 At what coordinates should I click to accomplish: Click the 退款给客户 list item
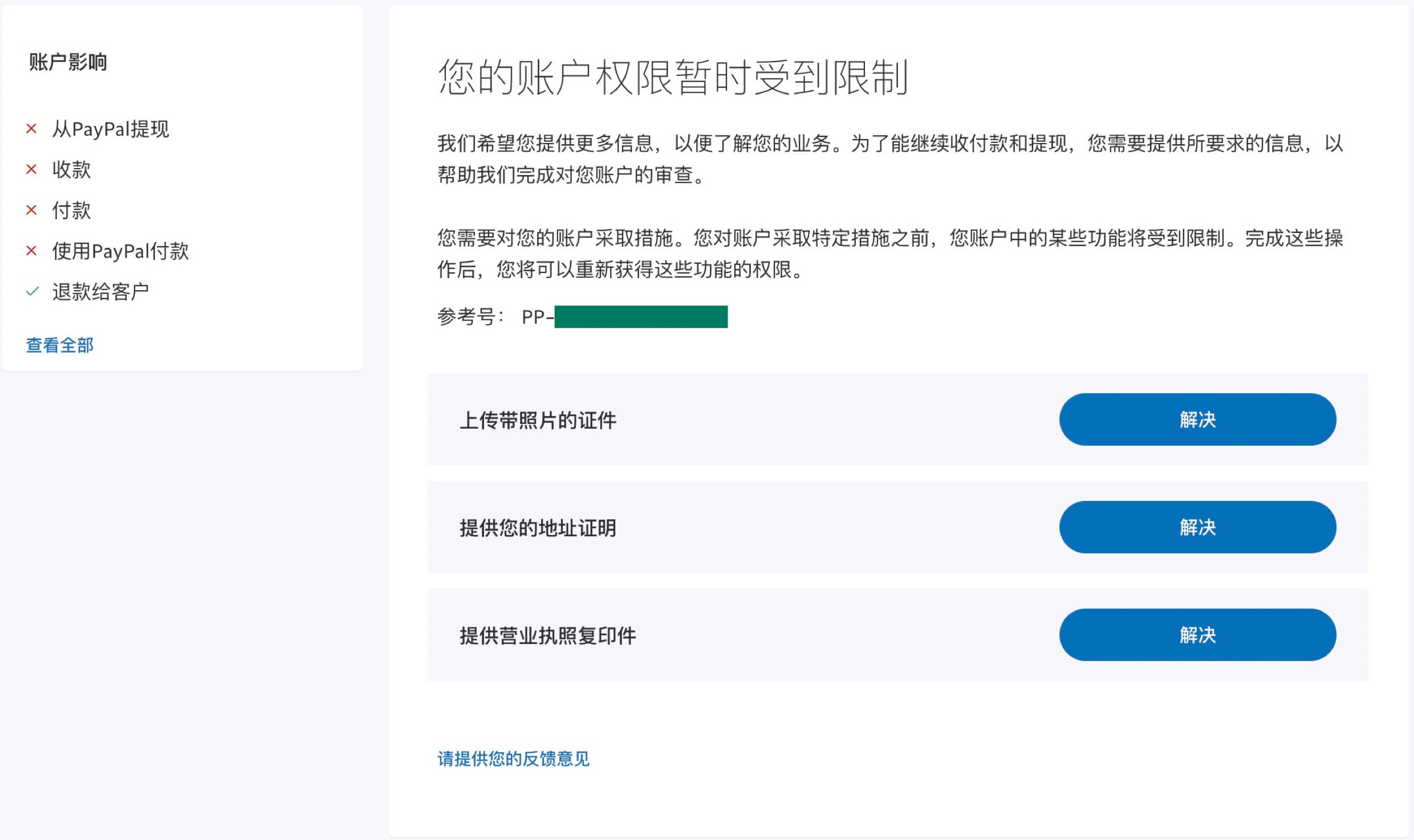click(101, 291)
